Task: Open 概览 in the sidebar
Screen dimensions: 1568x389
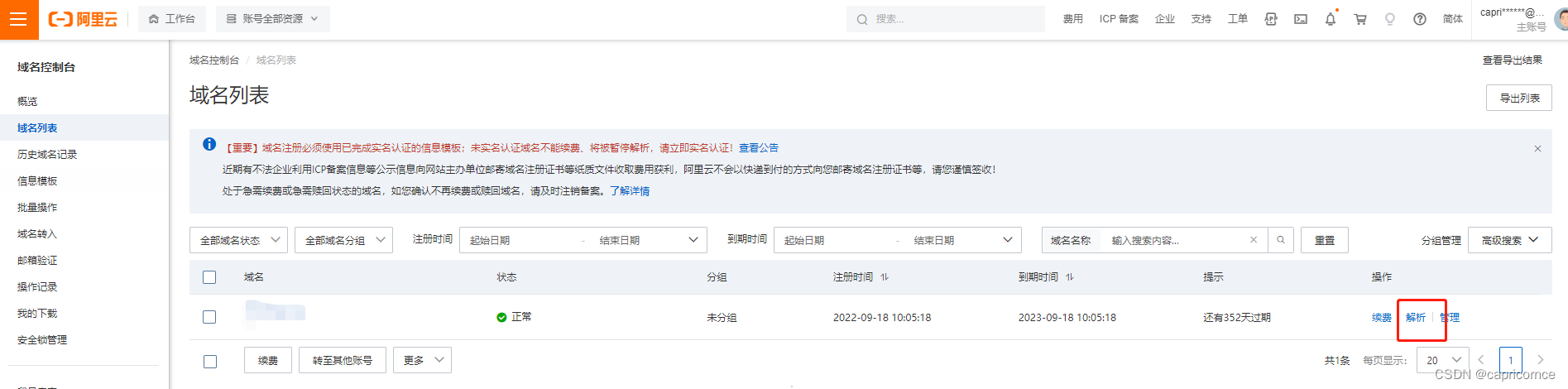Action: (x=27, y=101)
